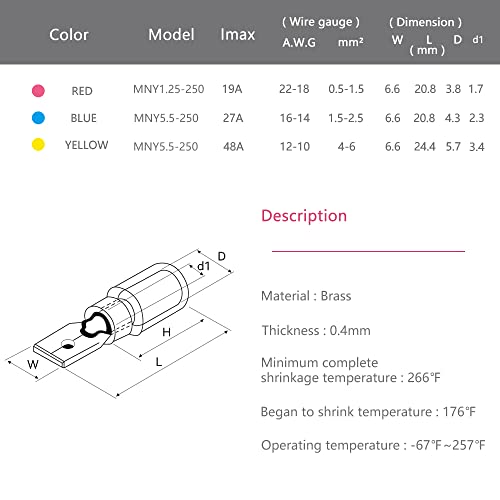500x500 pixels.
Task: Click the '4-6' mm² value
Action: pos(346,147)
